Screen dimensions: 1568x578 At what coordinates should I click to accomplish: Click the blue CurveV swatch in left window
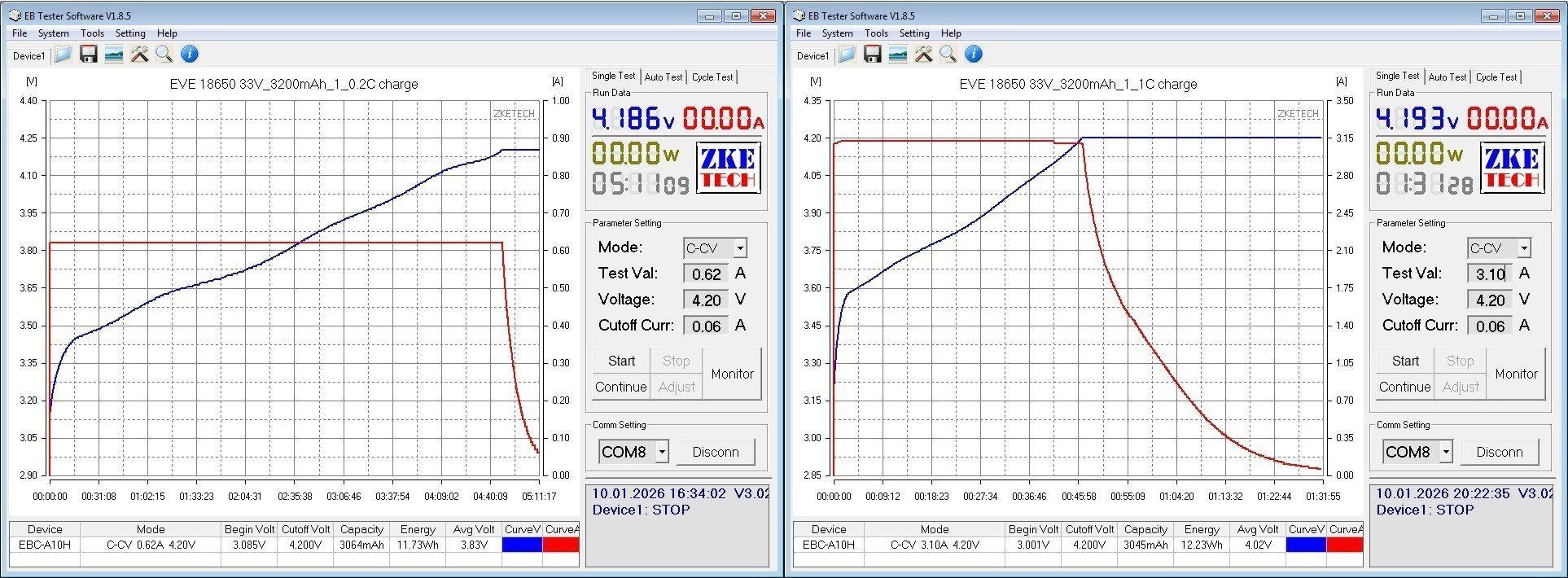click(522, 545)
